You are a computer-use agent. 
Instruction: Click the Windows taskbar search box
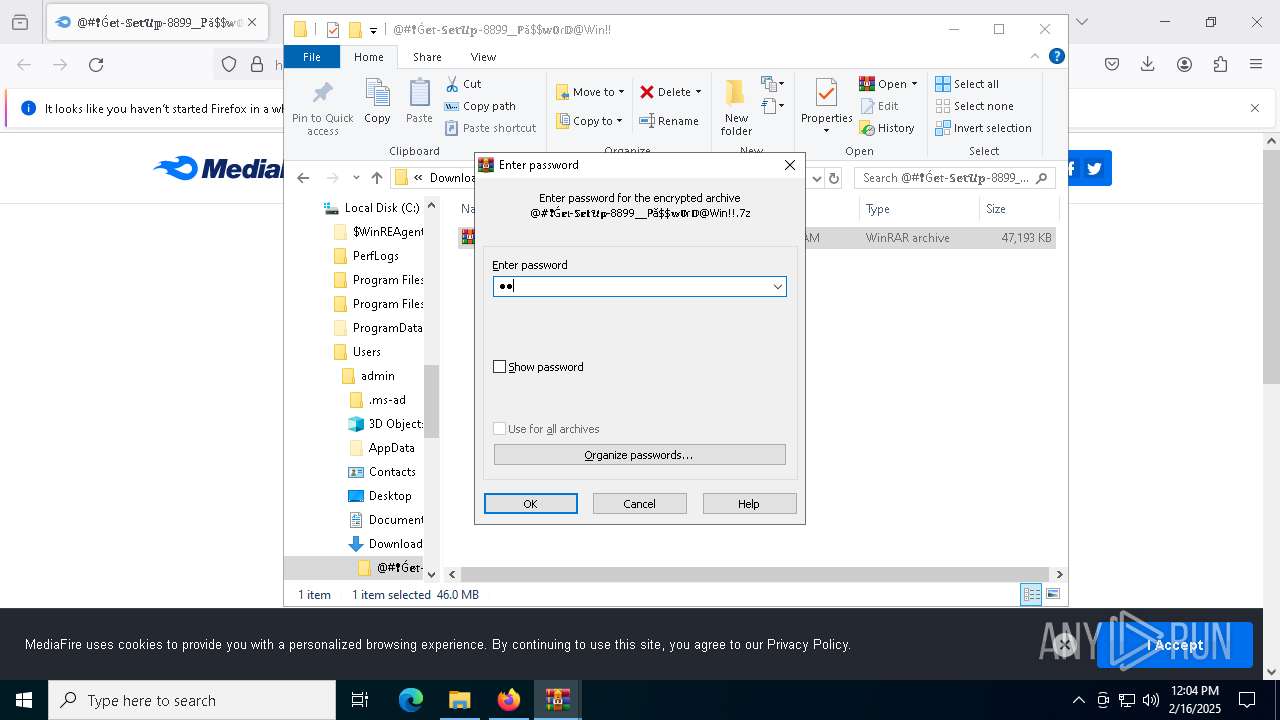tap(192, 700)
